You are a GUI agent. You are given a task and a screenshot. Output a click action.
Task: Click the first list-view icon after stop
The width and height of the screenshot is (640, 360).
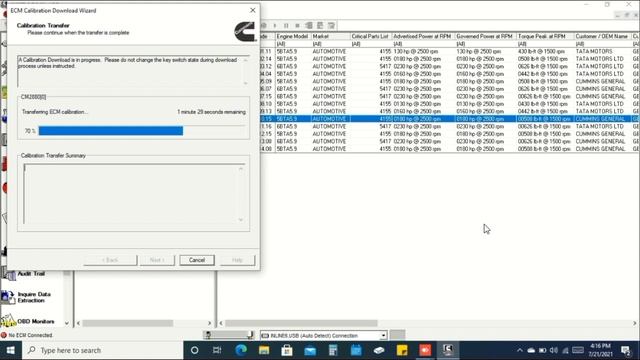coord(309,25)
